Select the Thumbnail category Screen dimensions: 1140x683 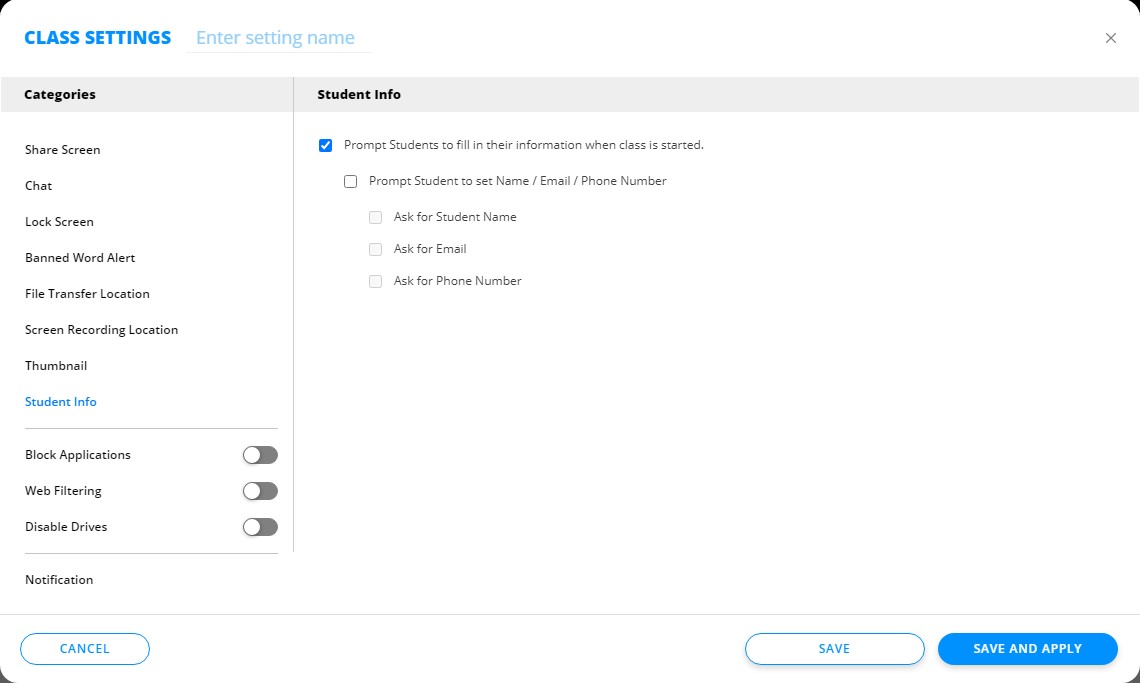(56, 366)
